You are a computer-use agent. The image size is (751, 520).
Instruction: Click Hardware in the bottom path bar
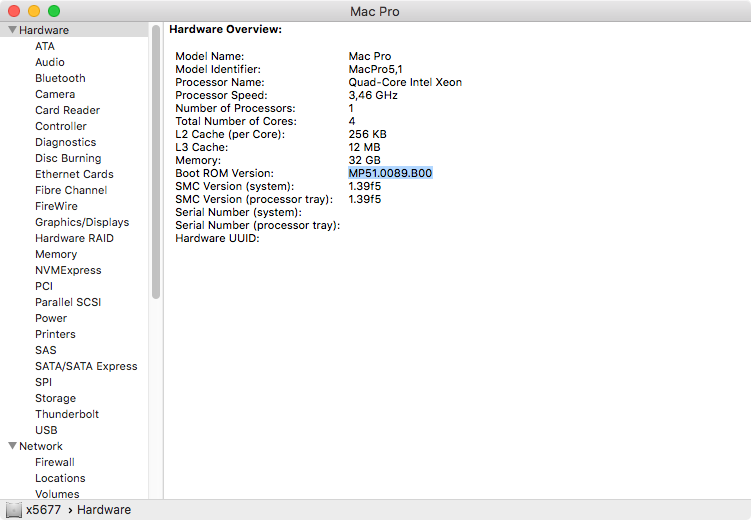coord(104,510)
